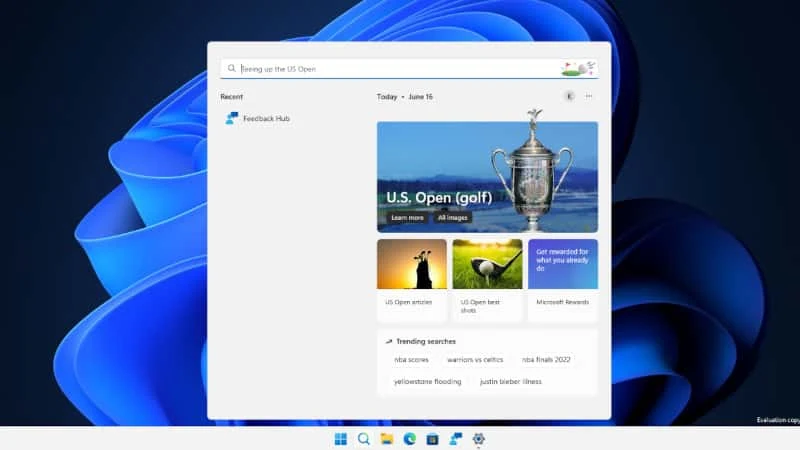Search trending topic 'yellowstone flooding'
This screenshot has height=450, width=800.
[x=428, y=382]
